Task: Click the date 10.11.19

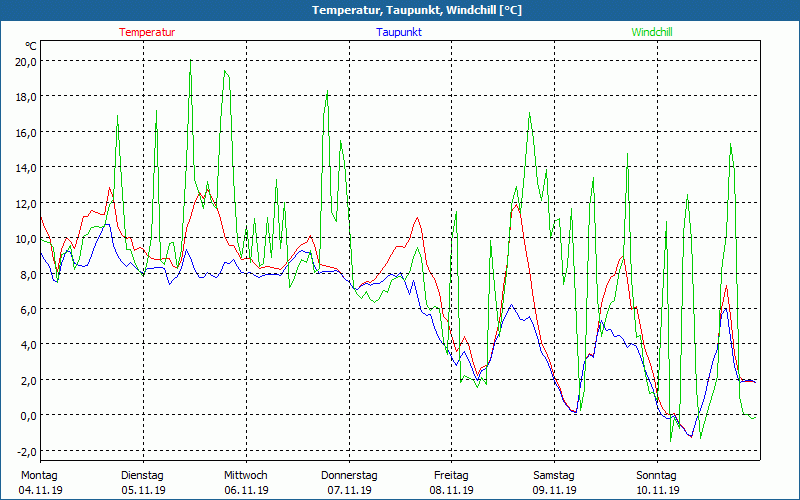Action: tap(657, 490)
